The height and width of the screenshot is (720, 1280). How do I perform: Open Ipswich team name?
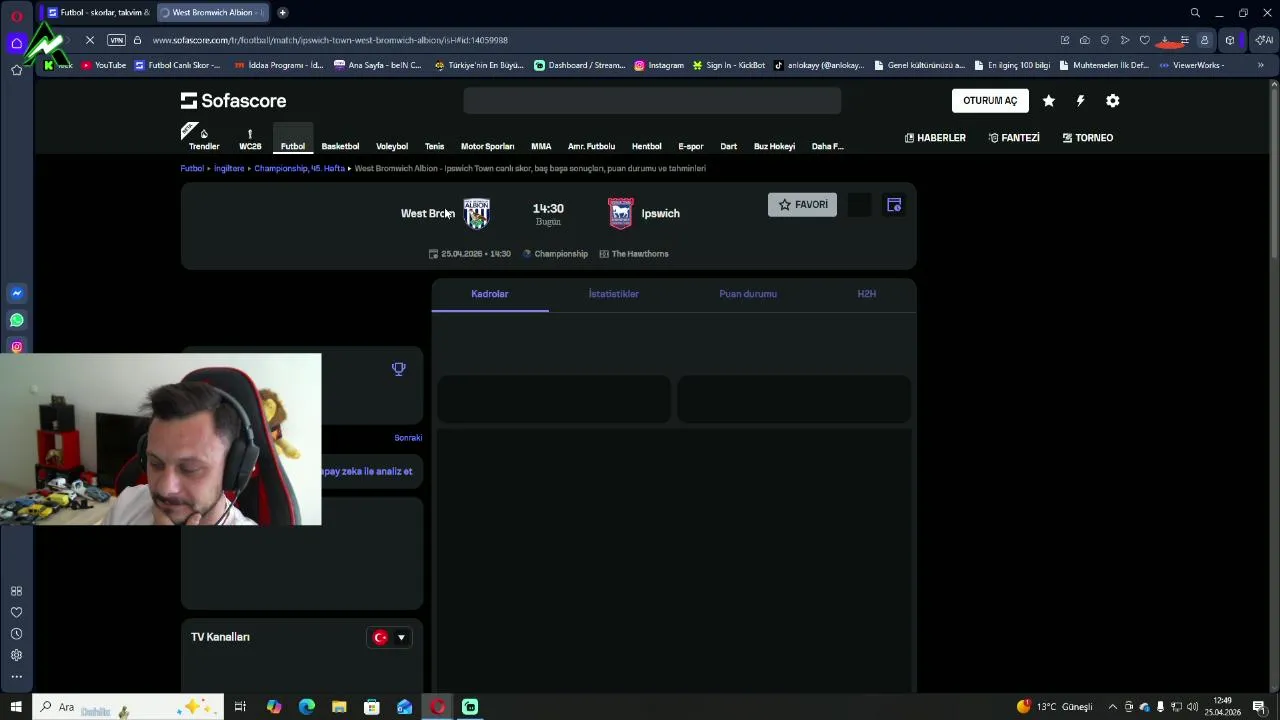click(660, 213)
